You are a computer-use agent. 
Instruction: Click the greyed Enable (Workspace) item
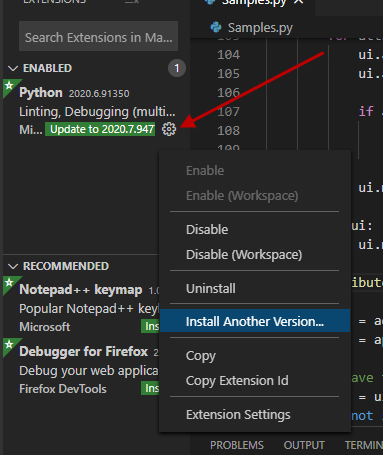255,196
